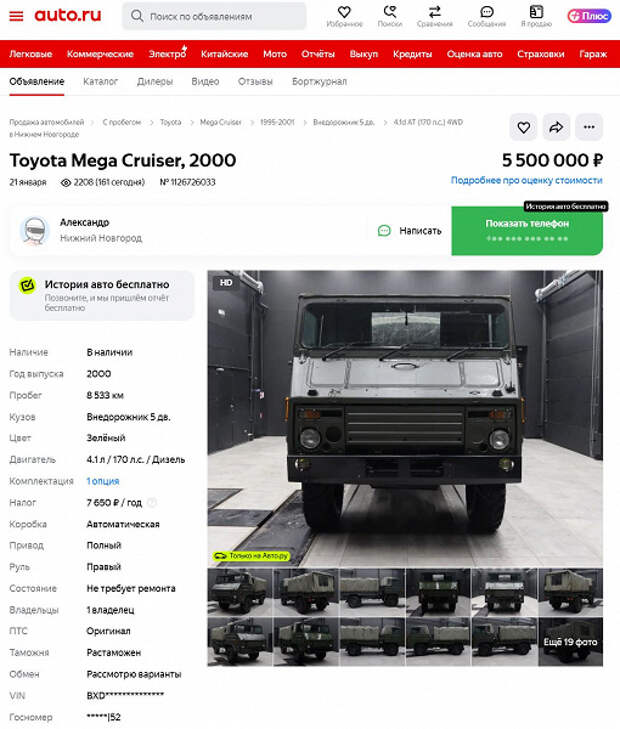This screenshot has height=729, width=620.
Task: Open the Ещё 19 фото thumbnail
Action: 570,642
